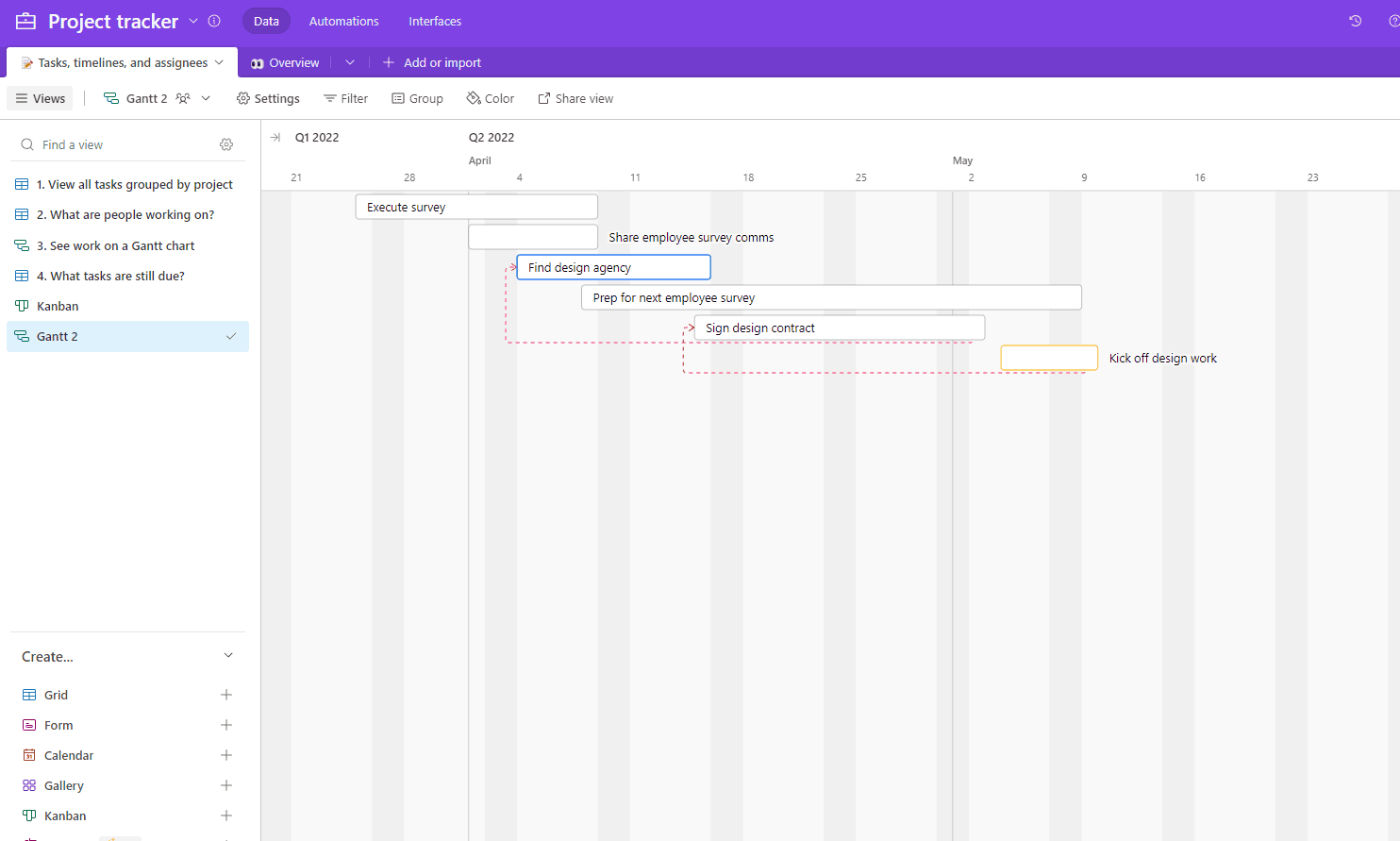Add a new Gallery view with its plus icon
1400x841 pixels.
click(226, 785)
